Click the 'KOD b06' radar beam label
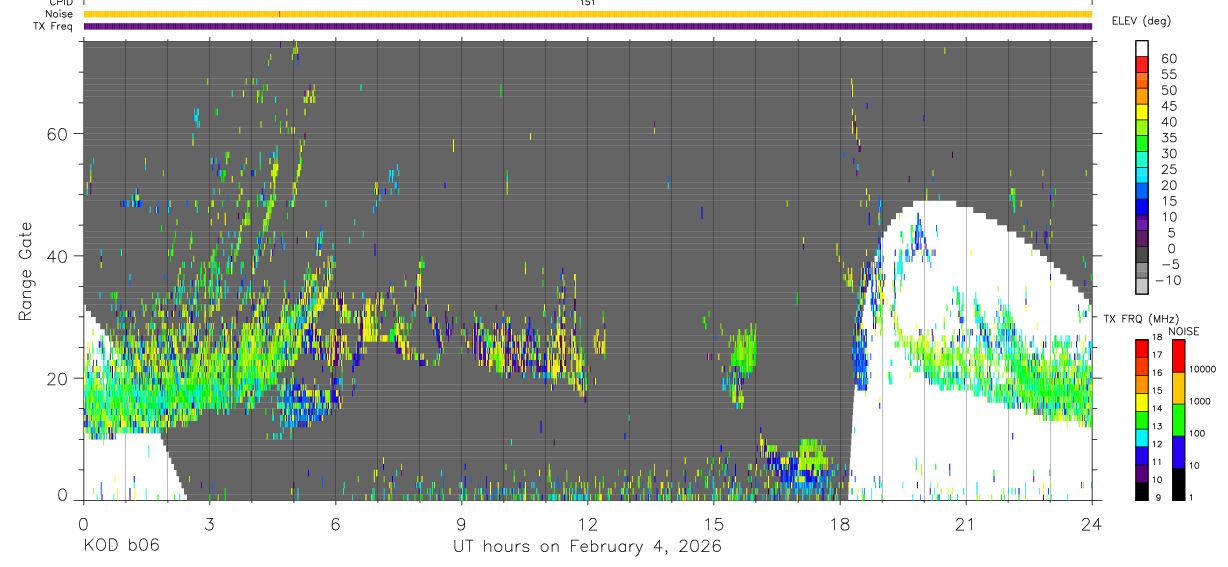The width and height of the screenshot is (1228, 567). pyautogui.click(x=120, y=546)
